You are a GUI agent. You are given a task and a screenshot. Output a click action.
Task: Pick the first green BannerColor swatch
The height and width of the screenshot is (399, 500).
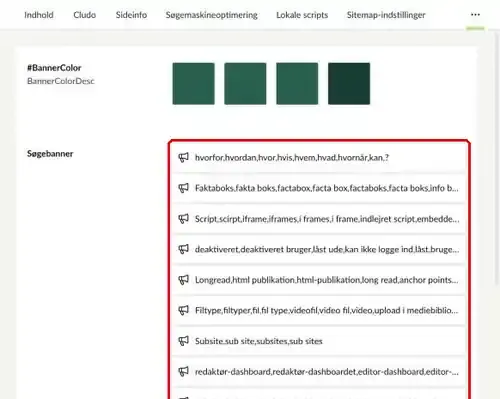(194, 84)
